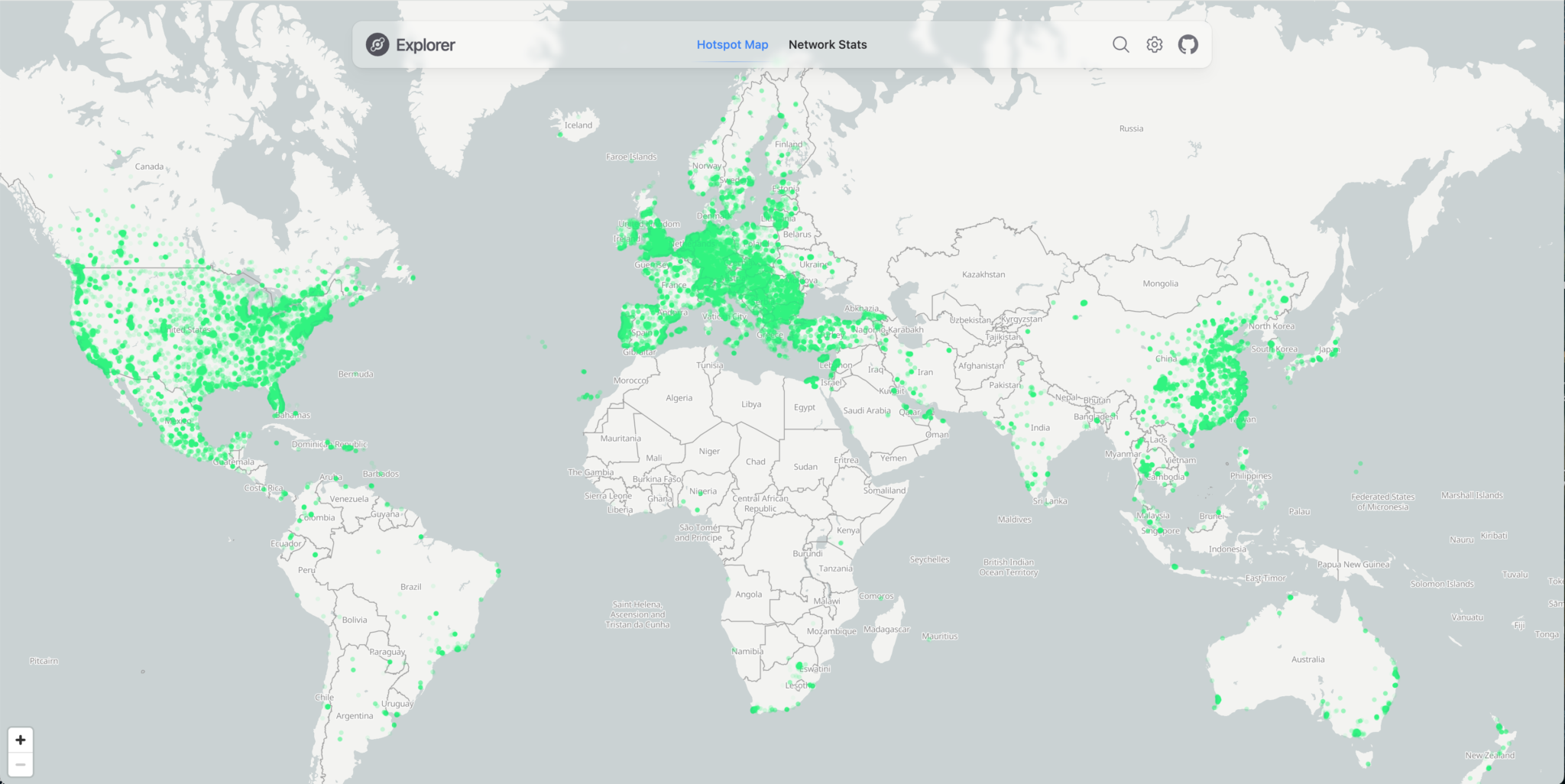
Task: Click the Iceland label on map
Action: tap(578, 125)
